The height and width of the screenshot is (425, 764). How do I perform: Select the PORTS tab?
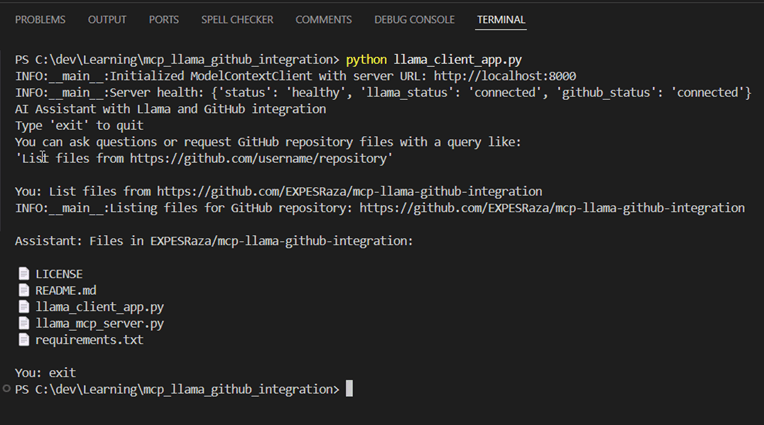(x=164, y=20)
